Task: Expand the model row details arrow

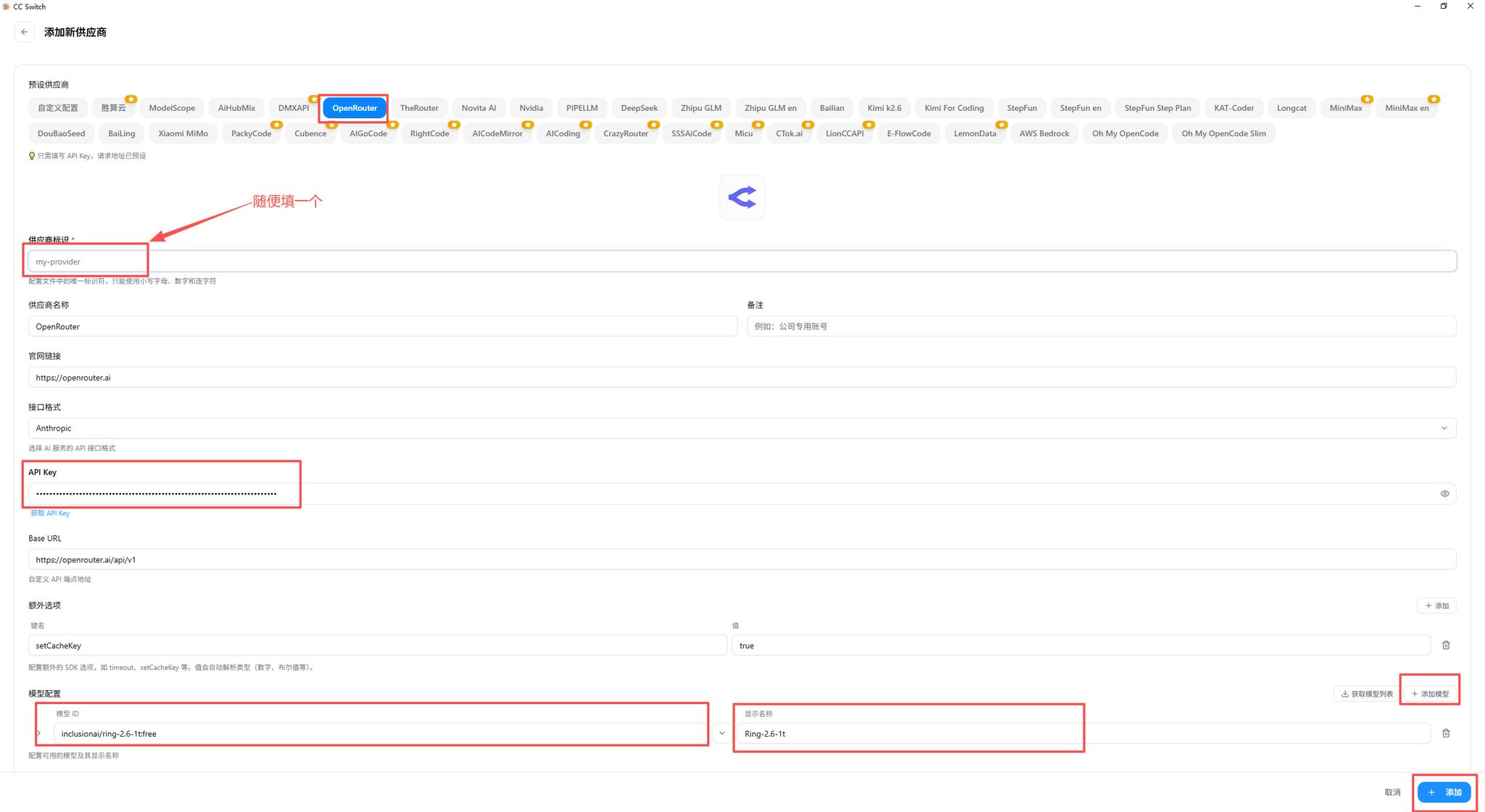Action: click(39, 734)
